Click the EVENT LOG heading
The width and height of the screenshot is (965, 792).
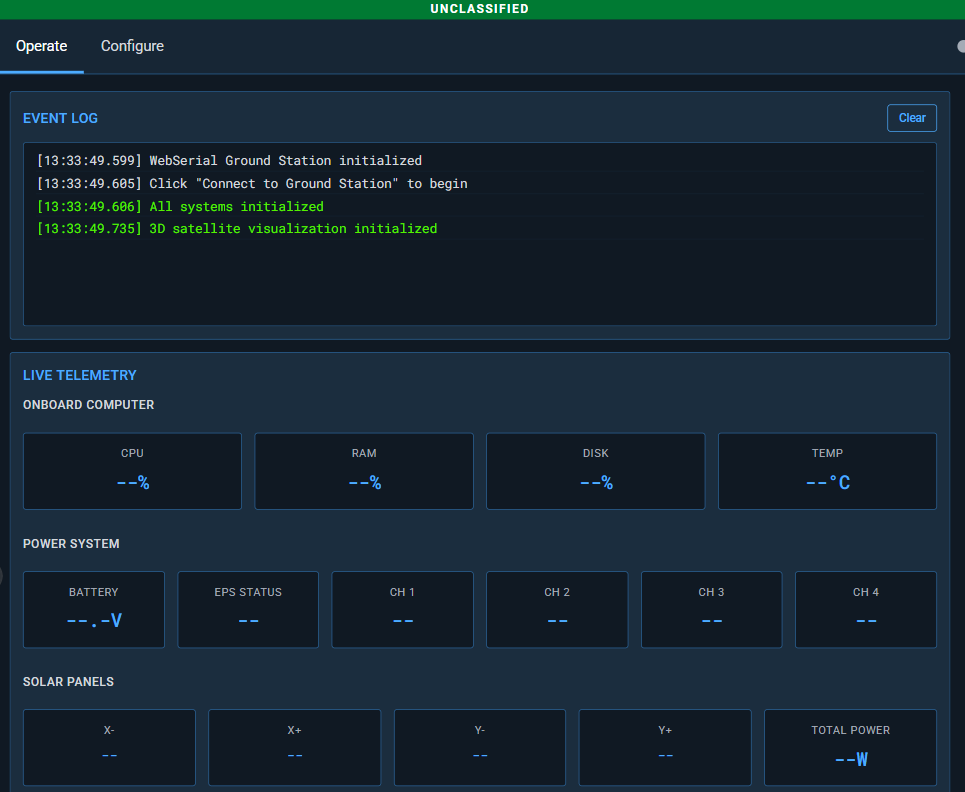tap(60, 118)
